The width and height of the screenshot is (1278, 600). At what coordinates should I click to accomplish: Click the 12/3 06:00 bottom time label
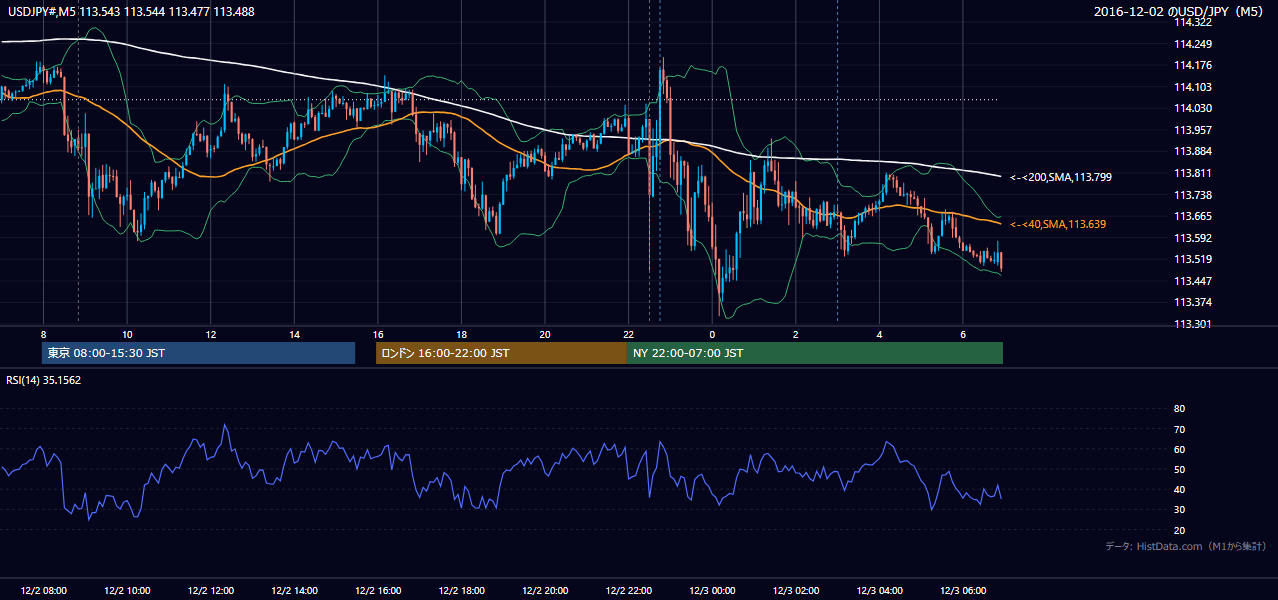pyautogui.click(x=962, y=590)
